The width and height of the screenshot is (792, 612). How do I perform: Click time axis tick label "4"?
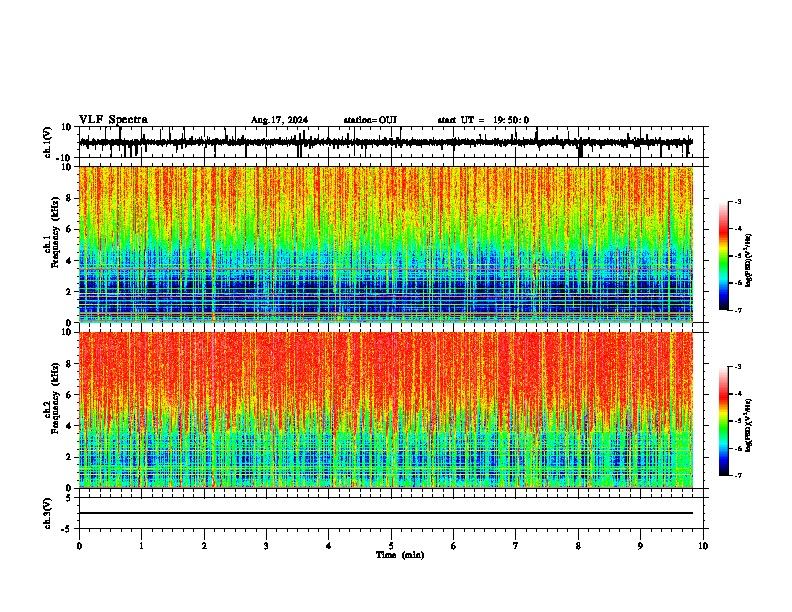[329, 546]
